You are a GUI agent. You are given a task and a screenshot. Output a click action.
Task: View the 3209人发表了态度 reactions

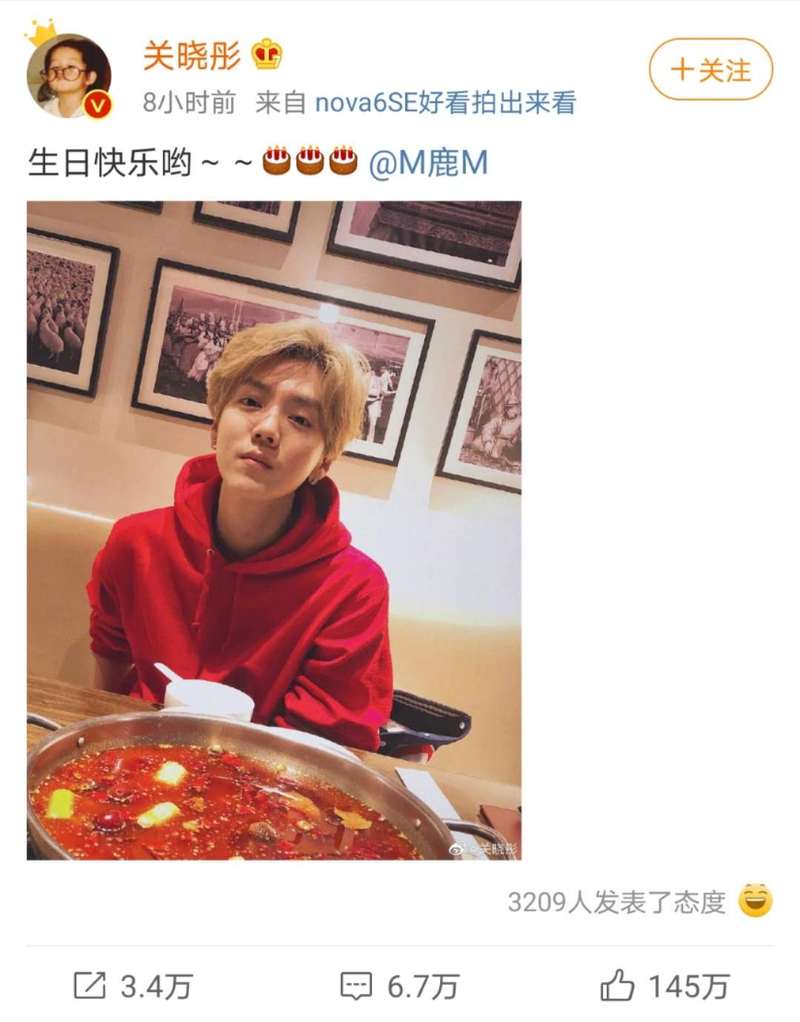pyautogui.click(x=616, y=902)
